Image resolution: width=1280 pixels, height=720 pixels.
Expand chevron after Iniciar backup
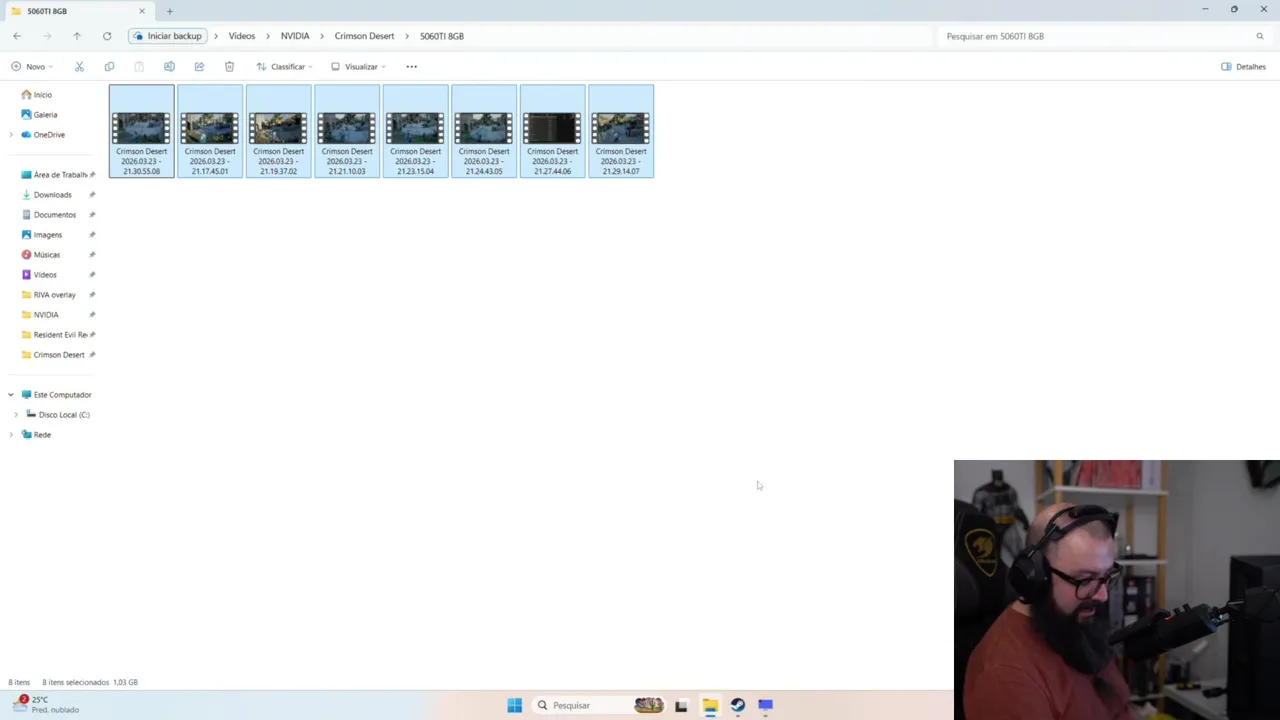point(215,36)
